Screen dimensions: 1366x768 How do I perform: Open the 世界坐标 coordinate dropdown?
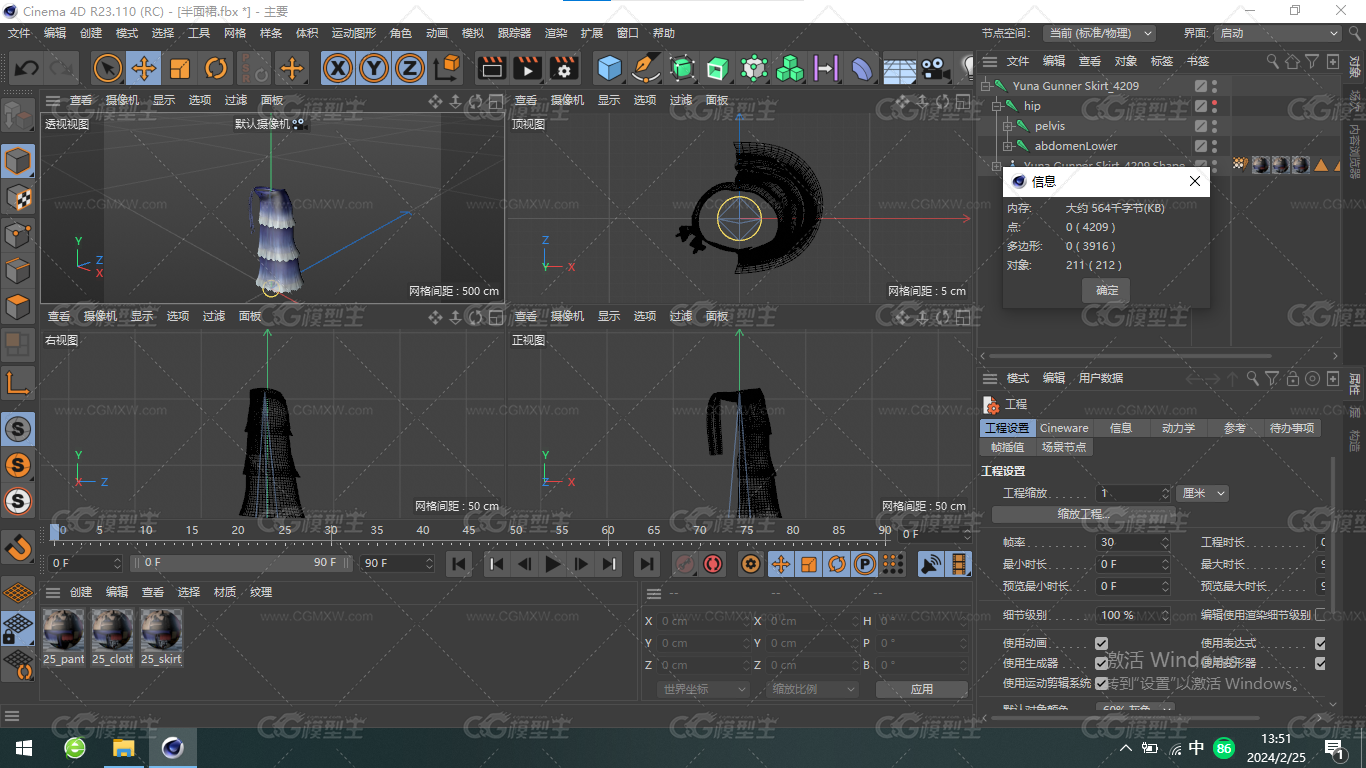[x=704, y=689]
